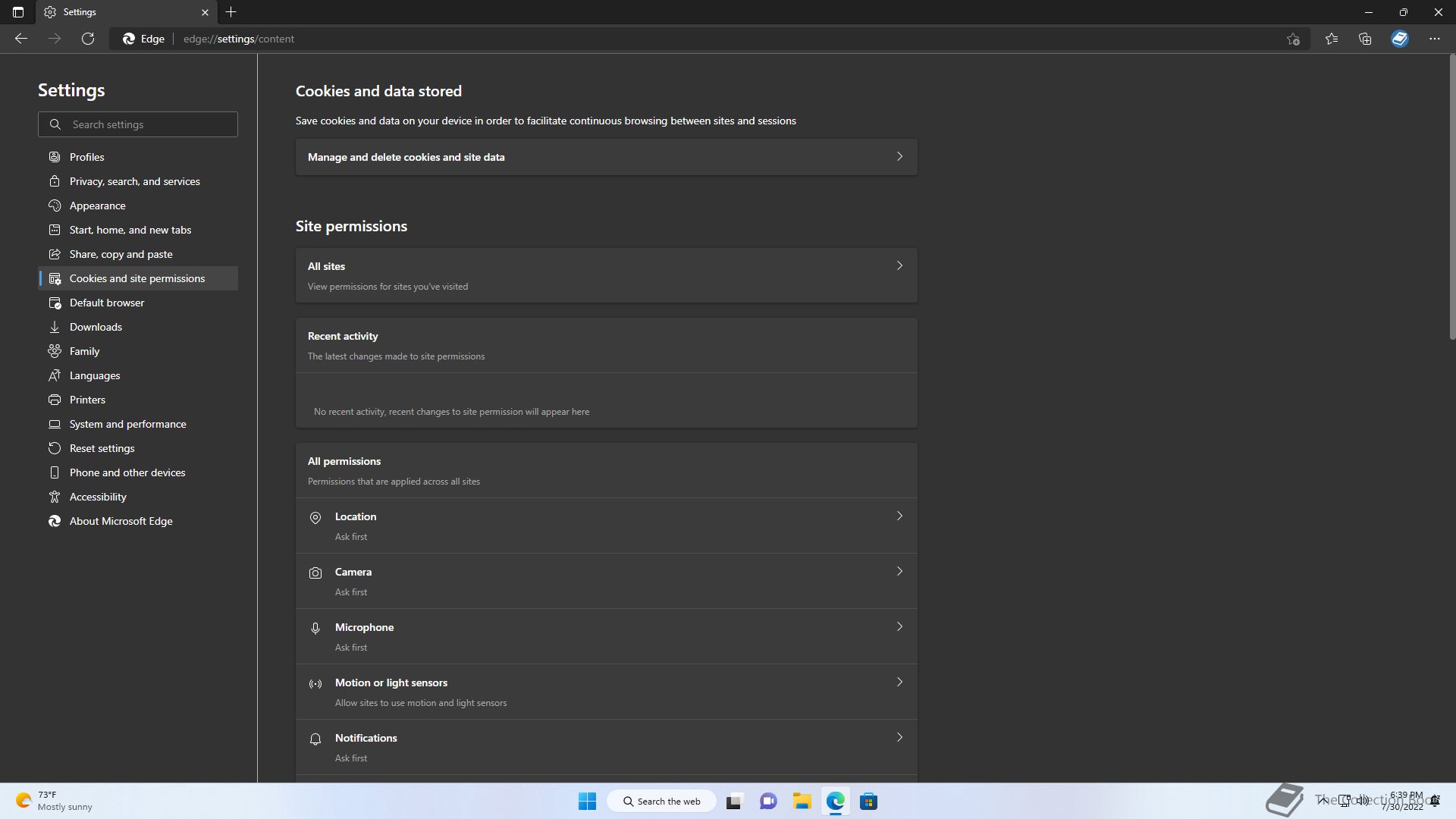Click Add this page to favorites icon
1456x819 pixels.
[x=1293, y=39]
